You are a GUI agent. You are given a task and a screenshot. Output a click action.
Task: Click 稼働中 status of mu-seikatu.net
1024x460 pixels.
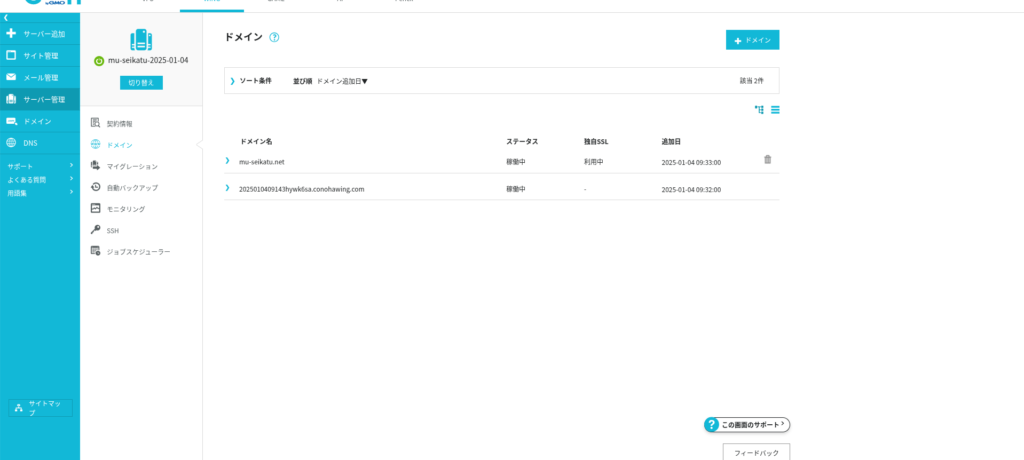click(516, 161)
